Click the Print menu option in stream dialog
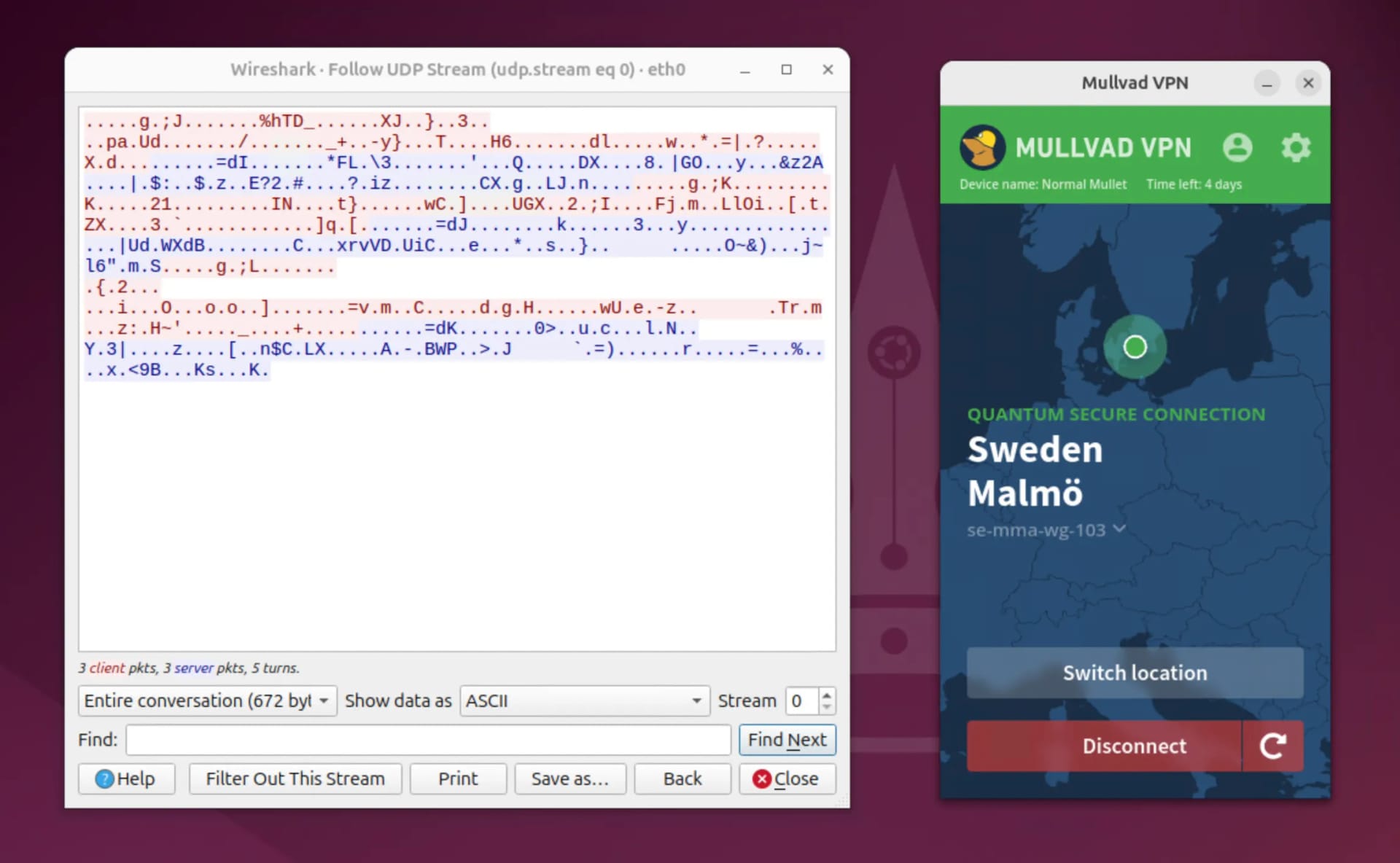The image size is (1400, 863). [457, 778]
